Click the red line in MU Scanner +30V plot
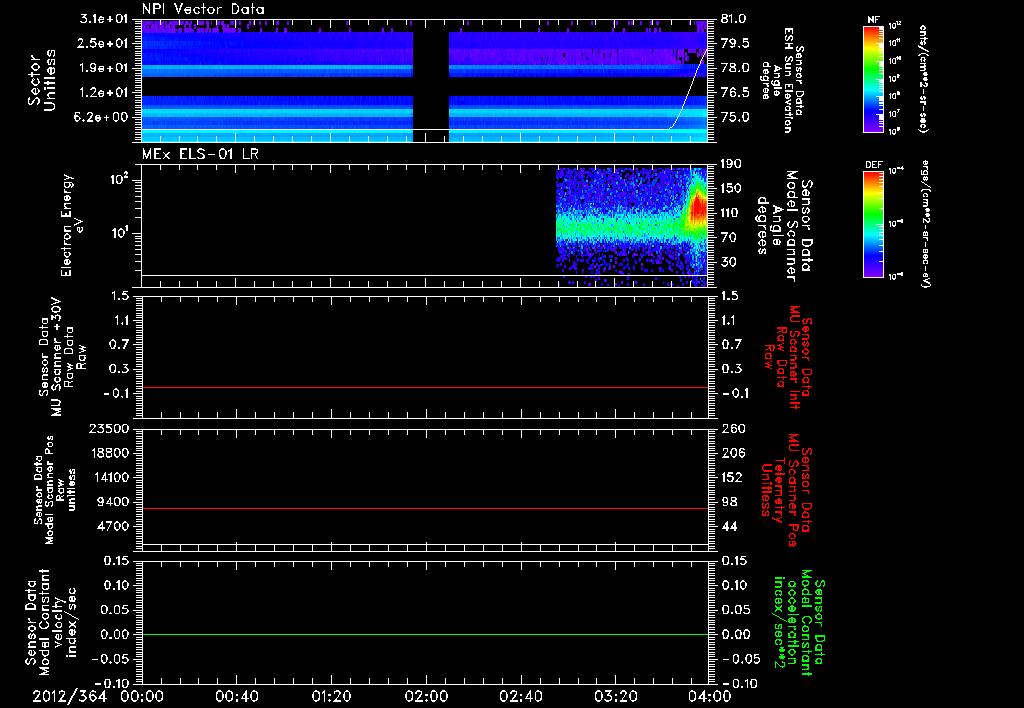 [425, 387]
